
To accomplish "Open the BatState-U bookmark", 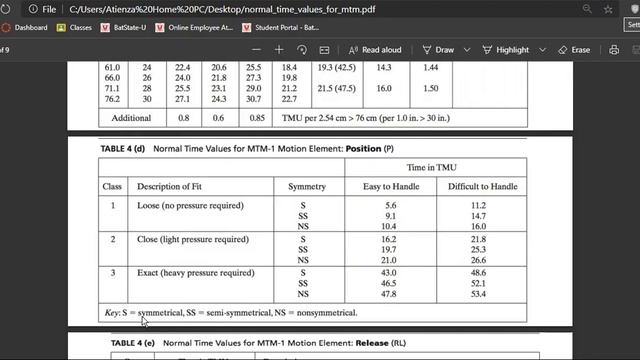I will pos(123,27).
